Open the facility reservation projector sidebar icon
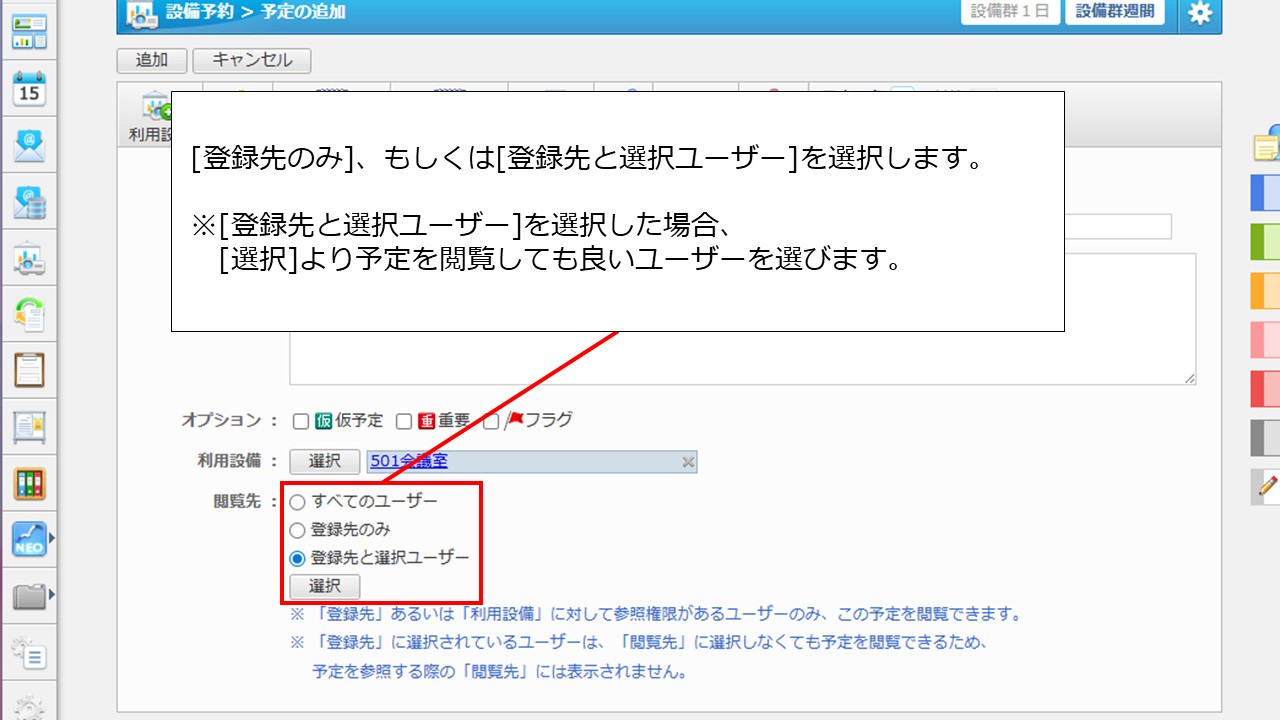The image size is (1280, 720). coord(29,259)
